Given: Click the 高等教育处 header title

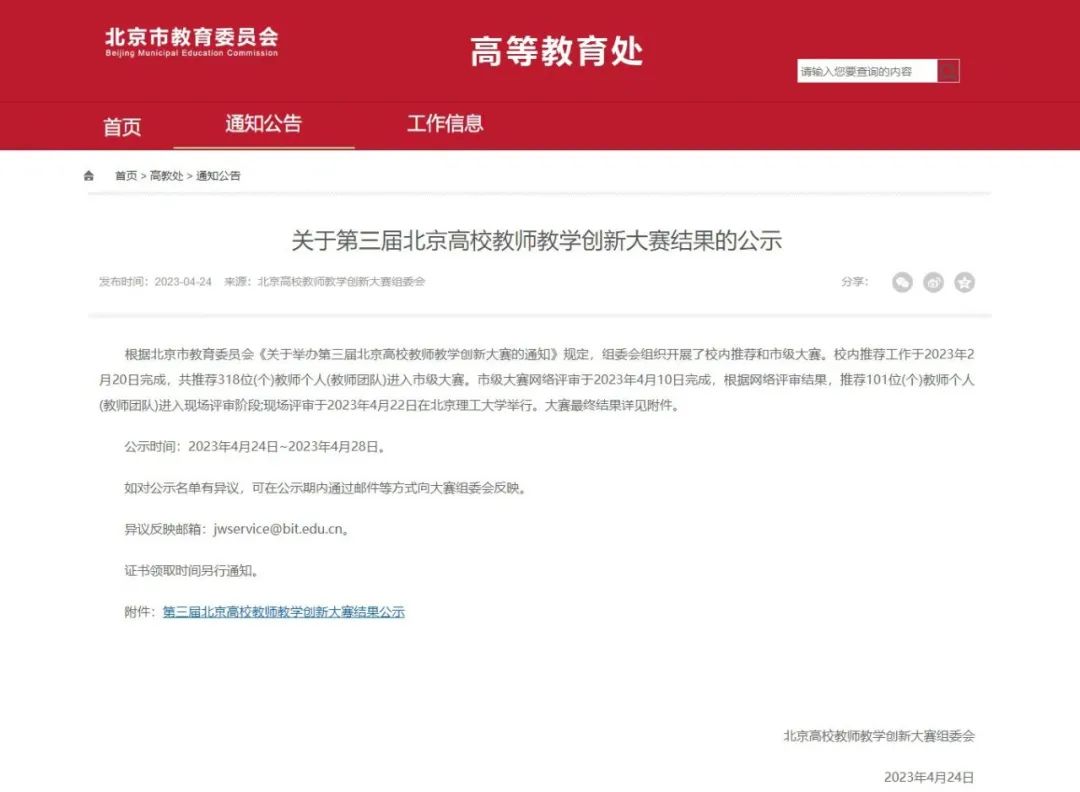Looking at the screenshot, I should coord(557,52).
